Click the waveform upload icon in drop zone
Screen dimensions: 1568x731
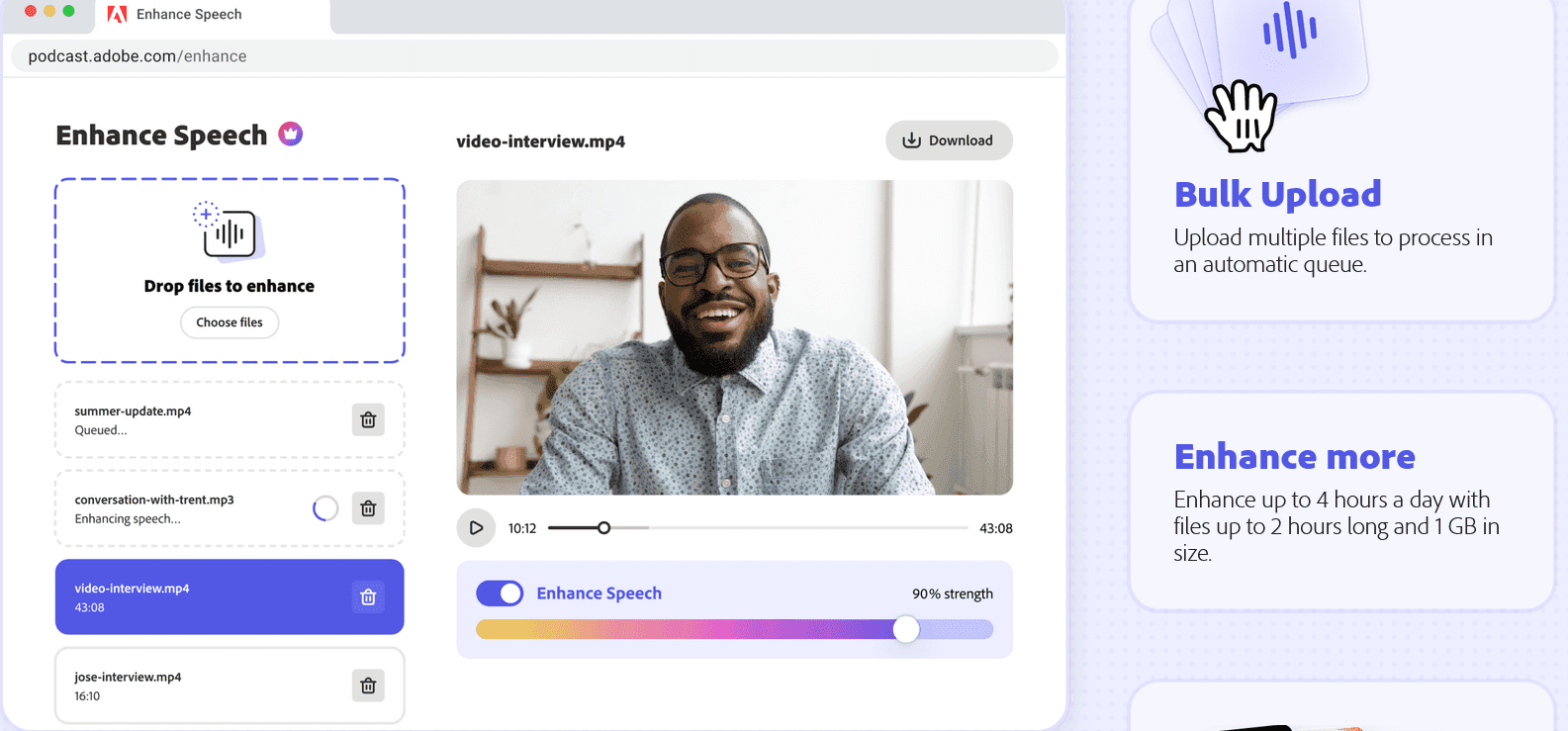click(x=228, y=232)
